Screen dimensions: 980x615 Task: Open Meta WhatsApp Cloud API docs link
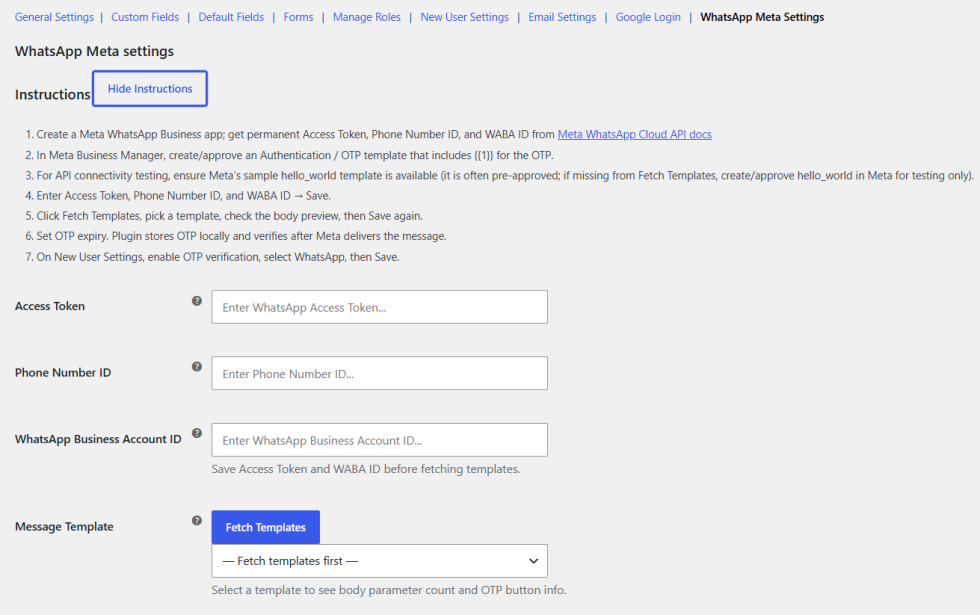click(x=634, y=134)
